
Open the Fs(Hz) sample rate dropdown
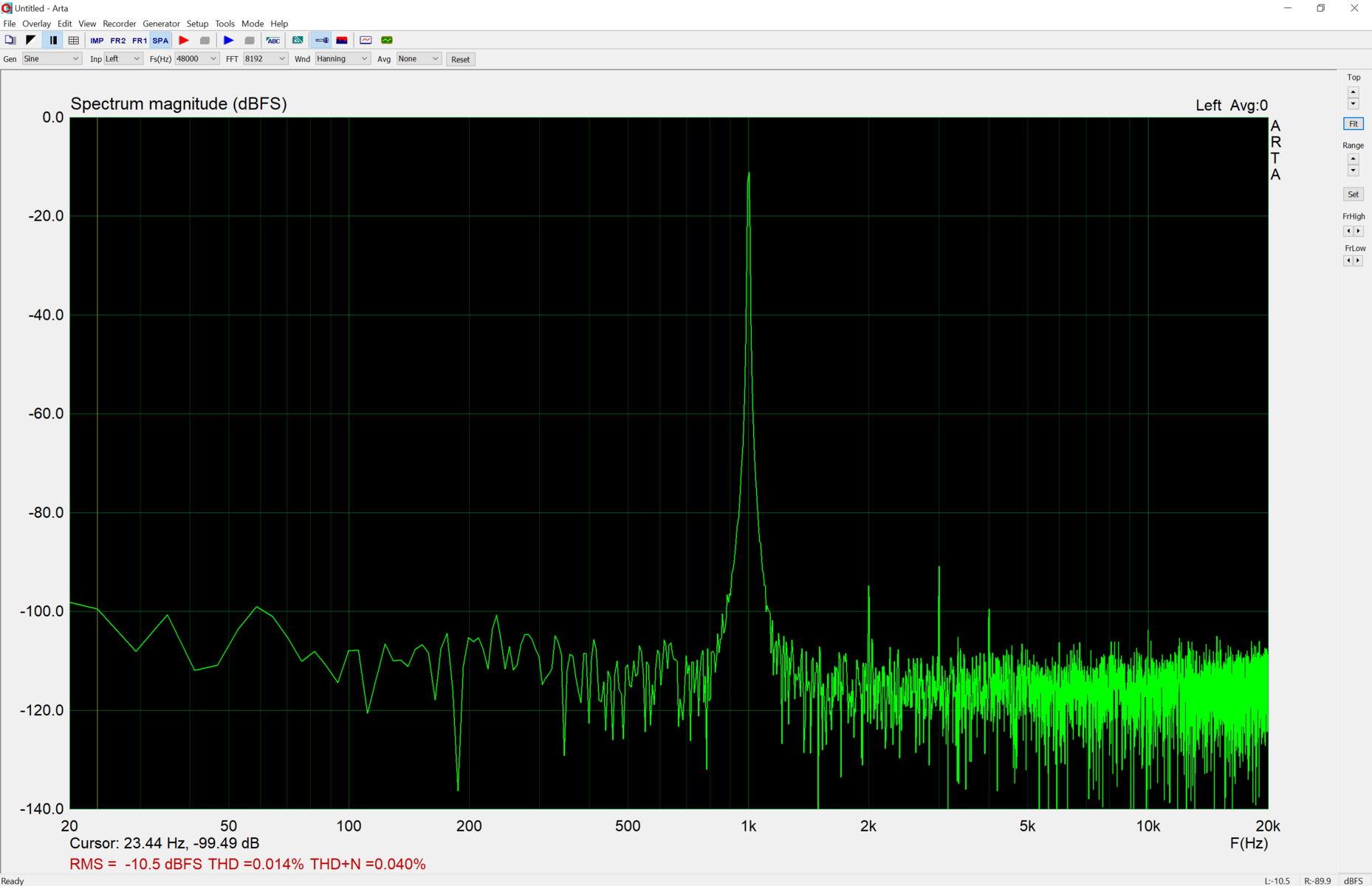(196, 58)
